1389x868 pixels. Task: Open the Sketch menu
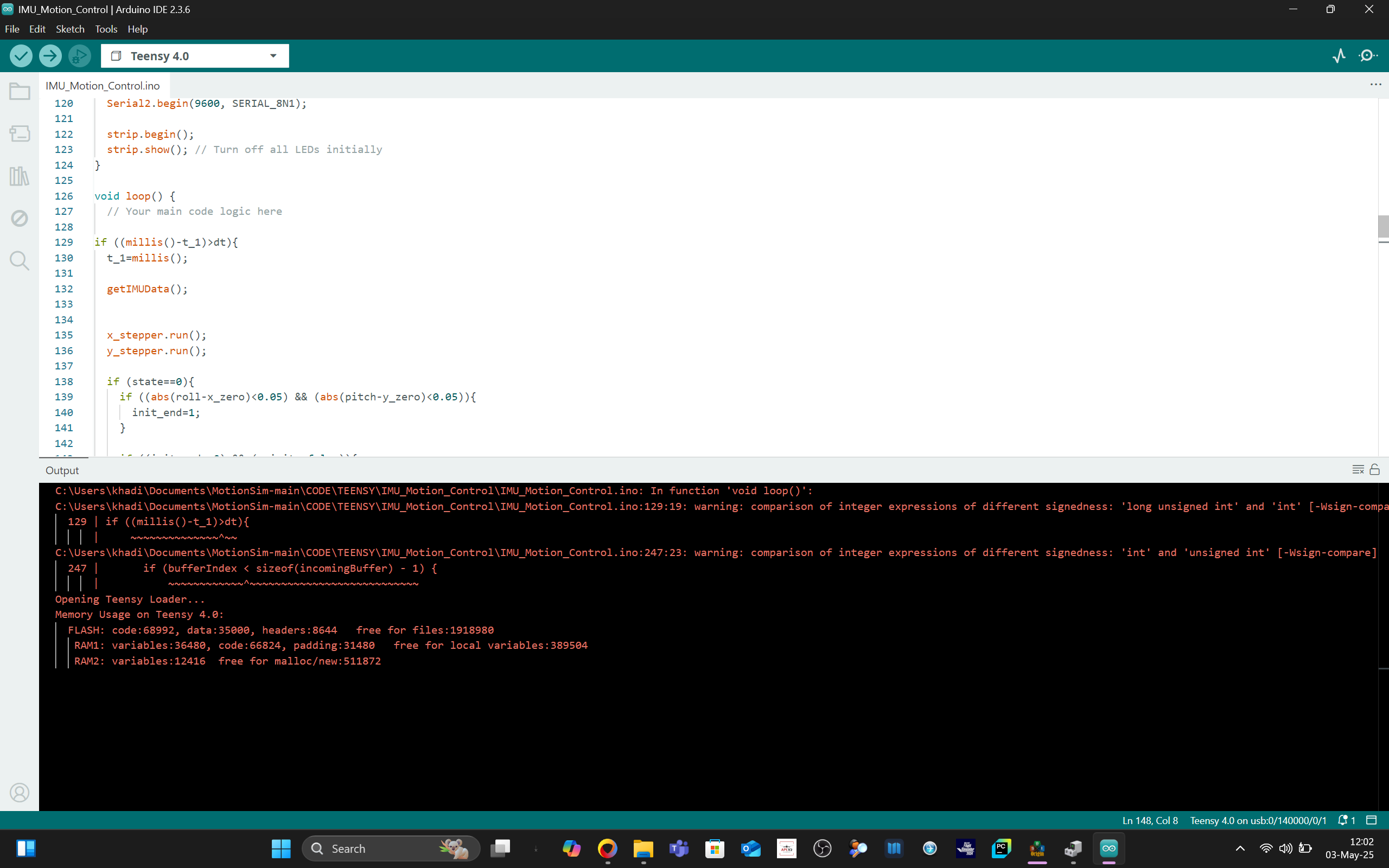click(69, 29)
